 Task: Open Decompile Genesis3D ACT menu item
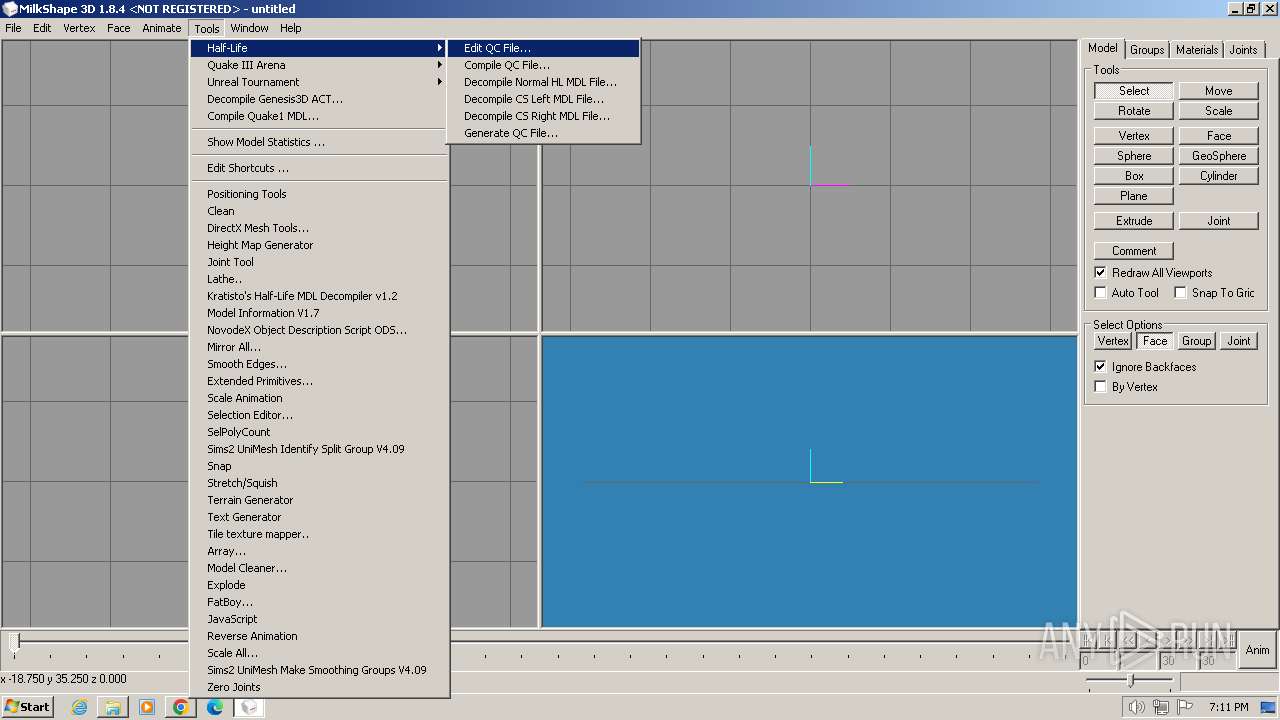pyautogui.click(x=319, y=99)
